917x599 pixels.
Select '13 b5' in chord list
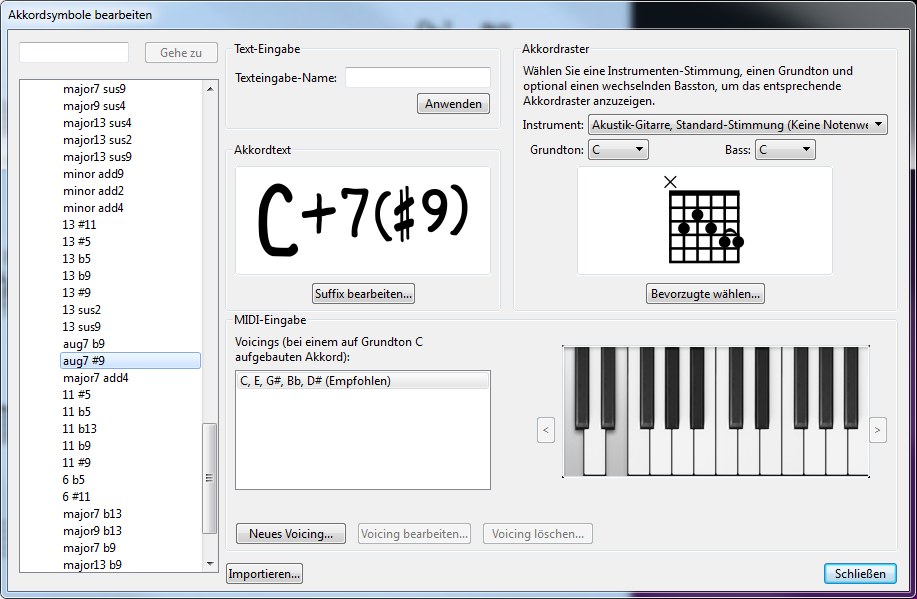[x=77, y=259]
